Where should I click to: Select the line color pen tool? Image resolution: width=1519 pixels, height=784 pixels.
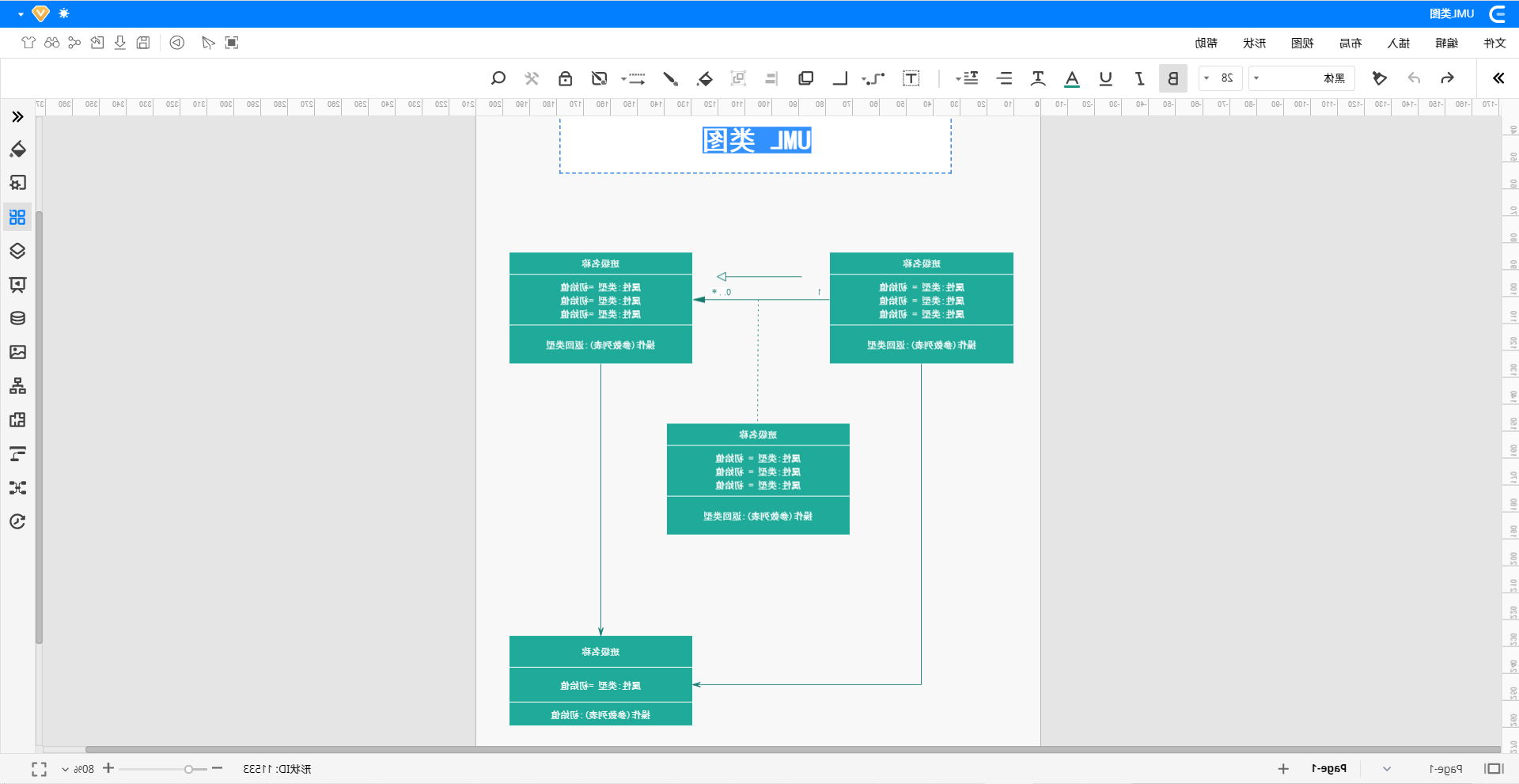coord(671,78)
